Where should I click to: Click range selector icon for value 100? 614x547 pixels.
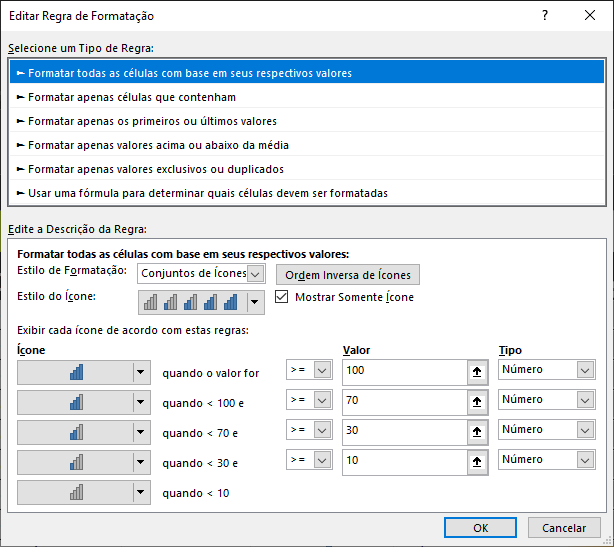pyautogui.click(x=478, y=371)
